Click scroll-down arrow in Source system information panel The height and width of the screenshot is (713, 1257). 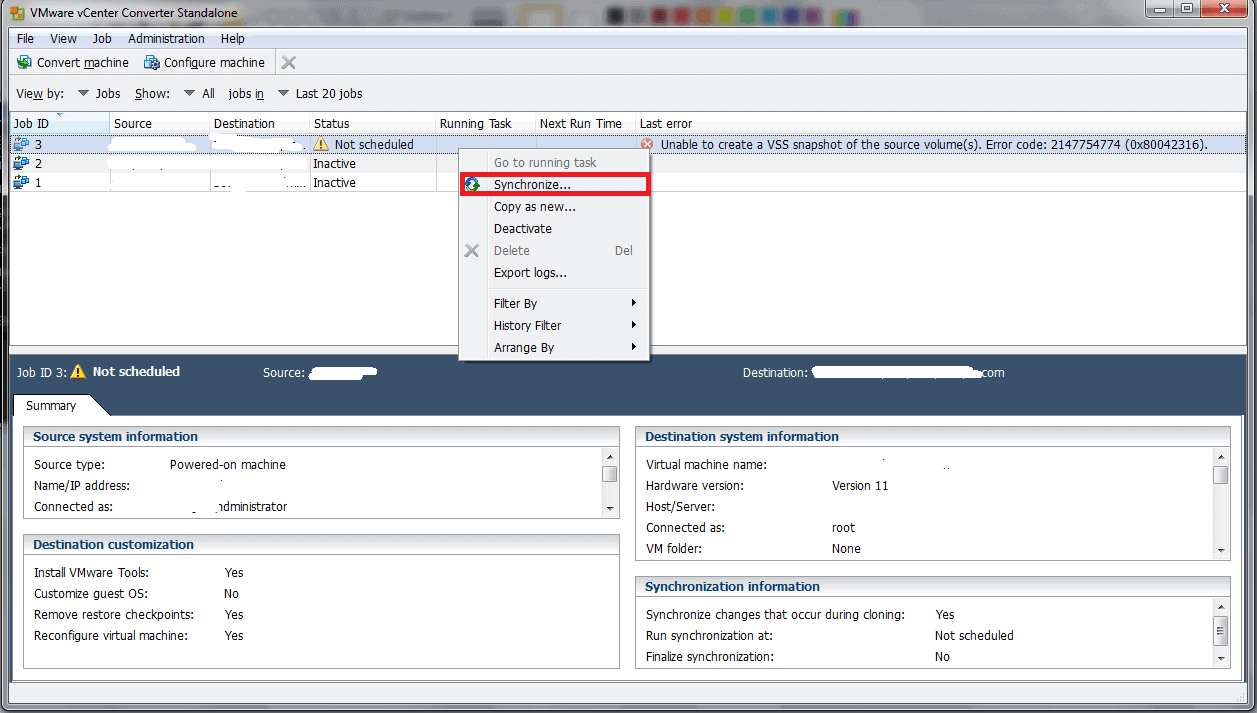point(610,510)
